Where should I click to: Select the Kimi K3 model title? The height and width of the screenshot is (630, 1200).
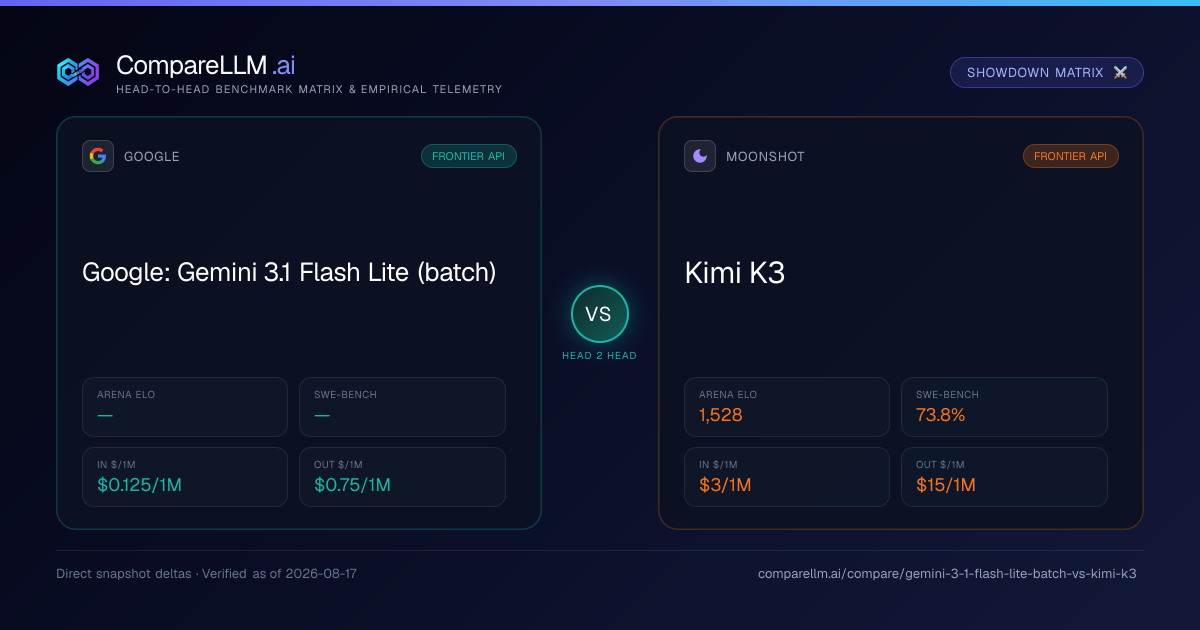click(735, 272)
